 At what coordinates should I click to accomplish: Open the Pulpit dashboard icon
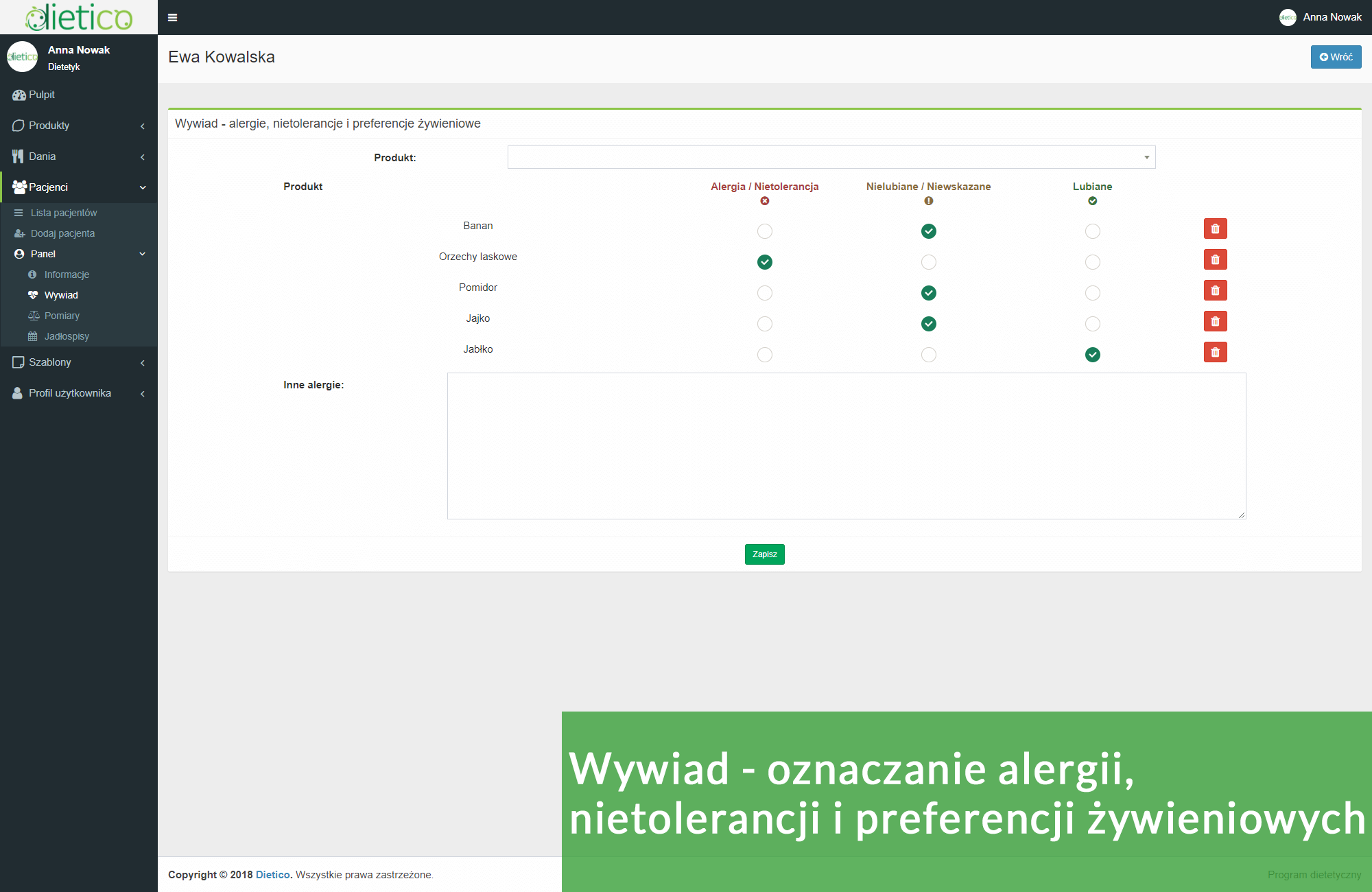point(19,94)
